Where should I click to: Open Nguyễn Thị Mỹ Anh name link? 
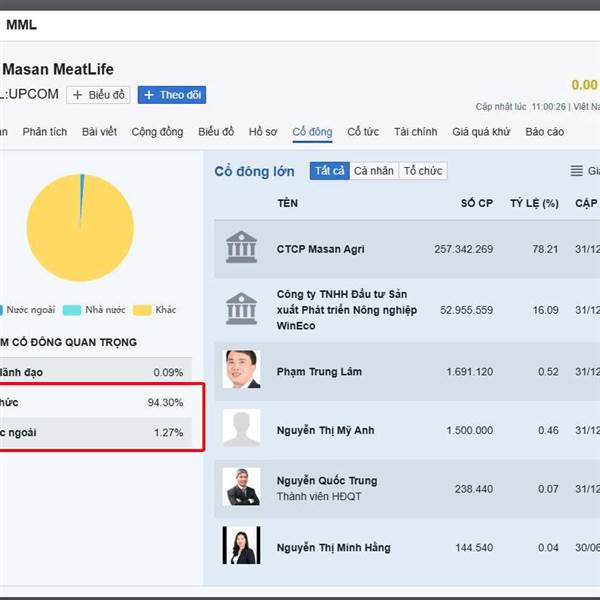click(x=325, y=430)
